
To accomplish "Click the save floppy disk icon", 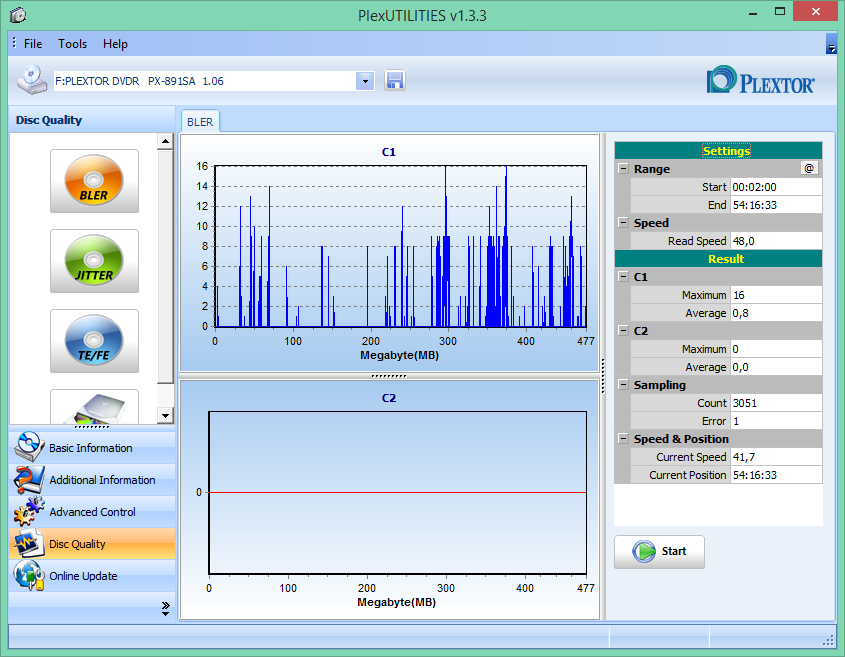I will pyautogui.click(x=394, y=81).
